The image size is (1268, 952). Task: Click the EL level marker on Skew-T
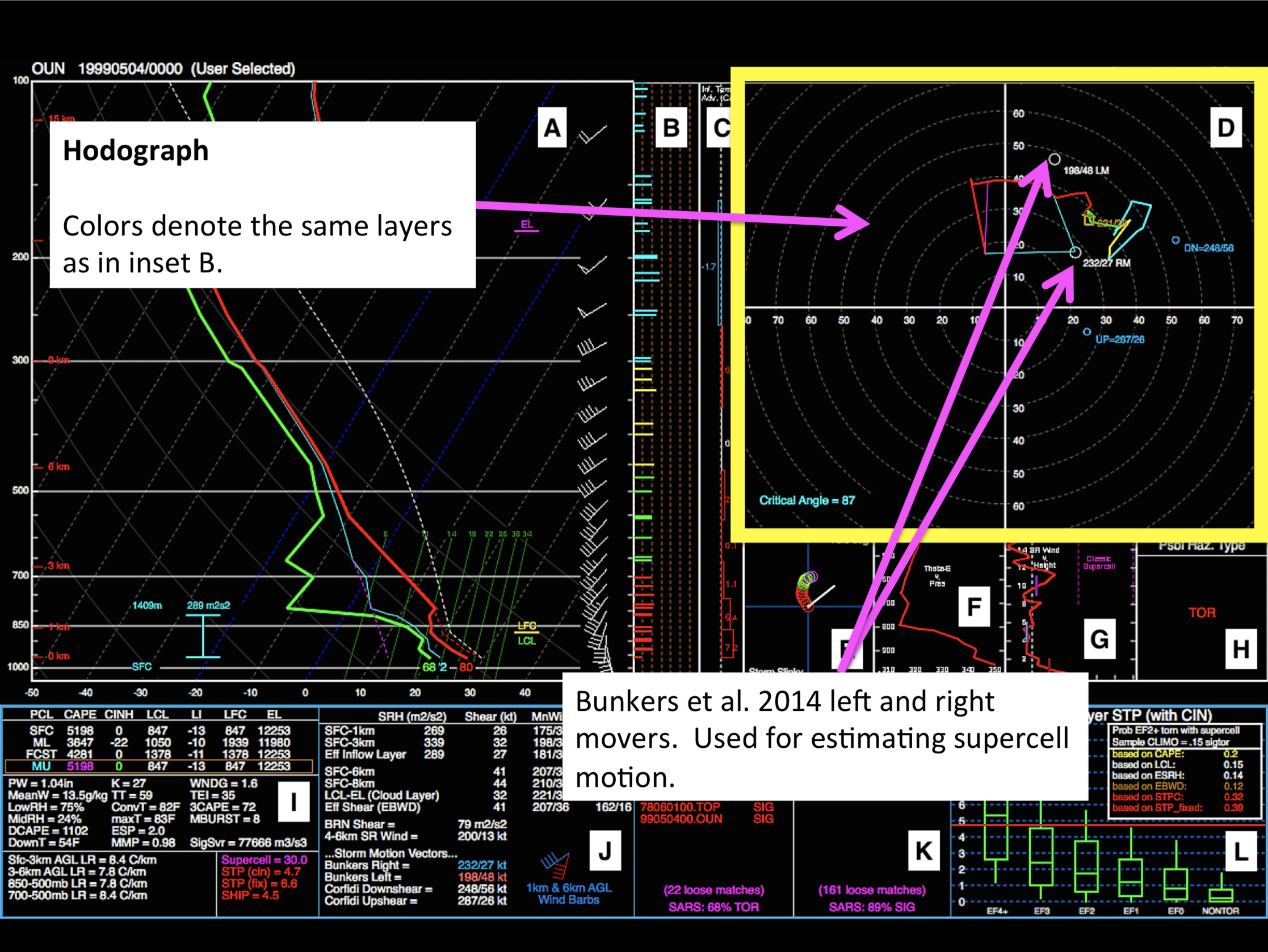click(526, 225)
